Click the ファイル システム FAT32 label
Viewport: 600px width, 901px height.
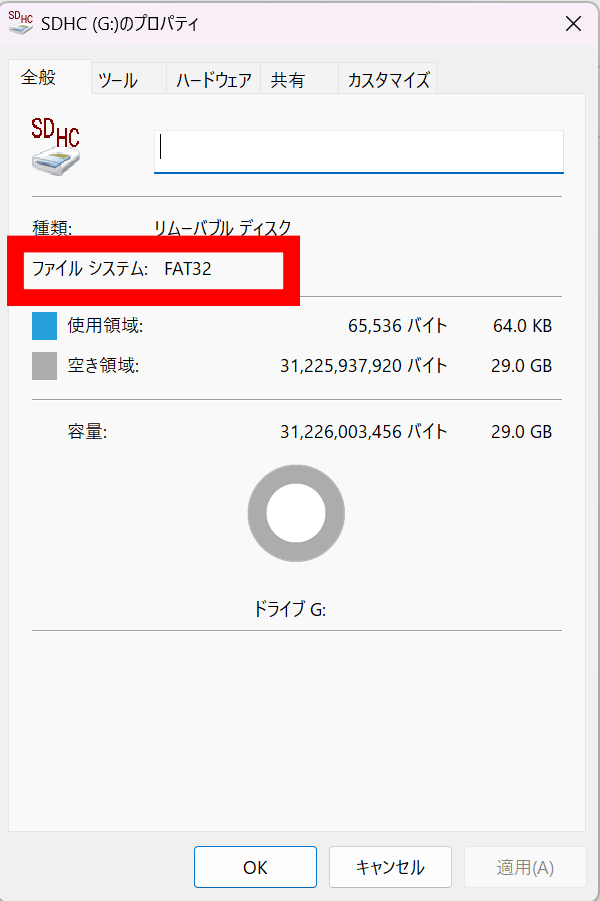click(x=122, y=269)
